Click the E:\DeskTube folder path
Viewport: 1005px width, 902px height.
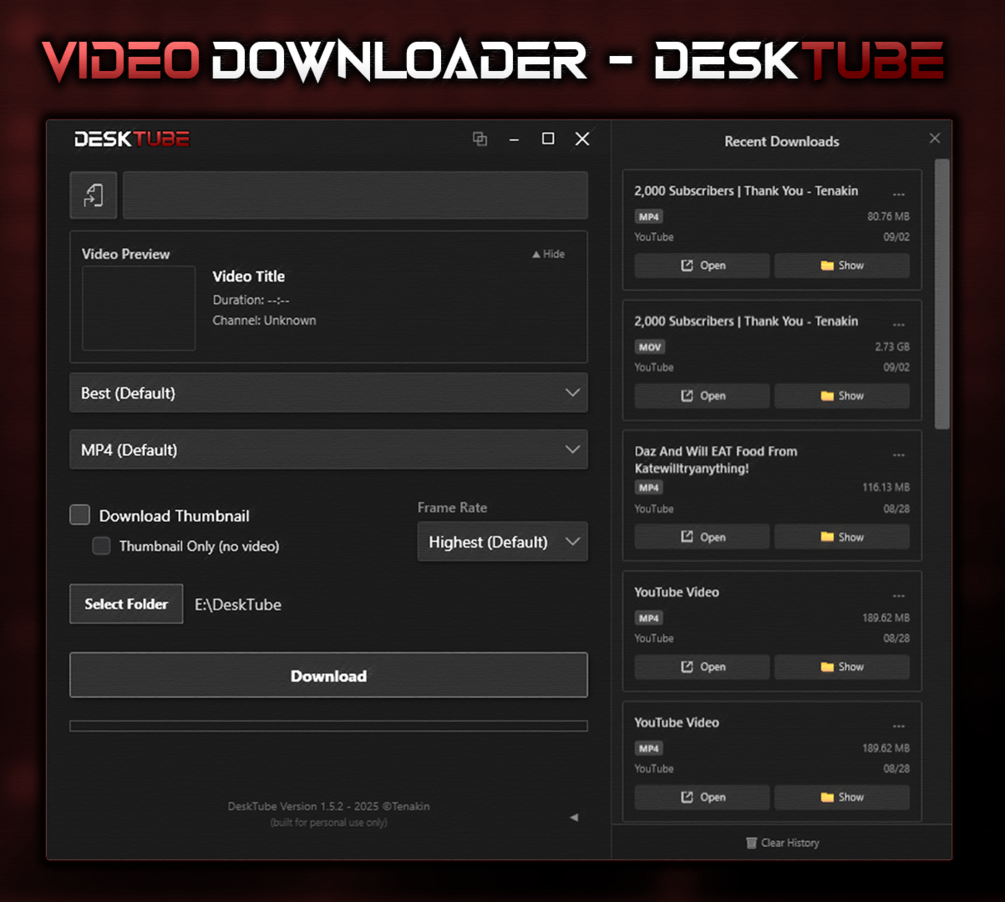[x=238, y=605]
